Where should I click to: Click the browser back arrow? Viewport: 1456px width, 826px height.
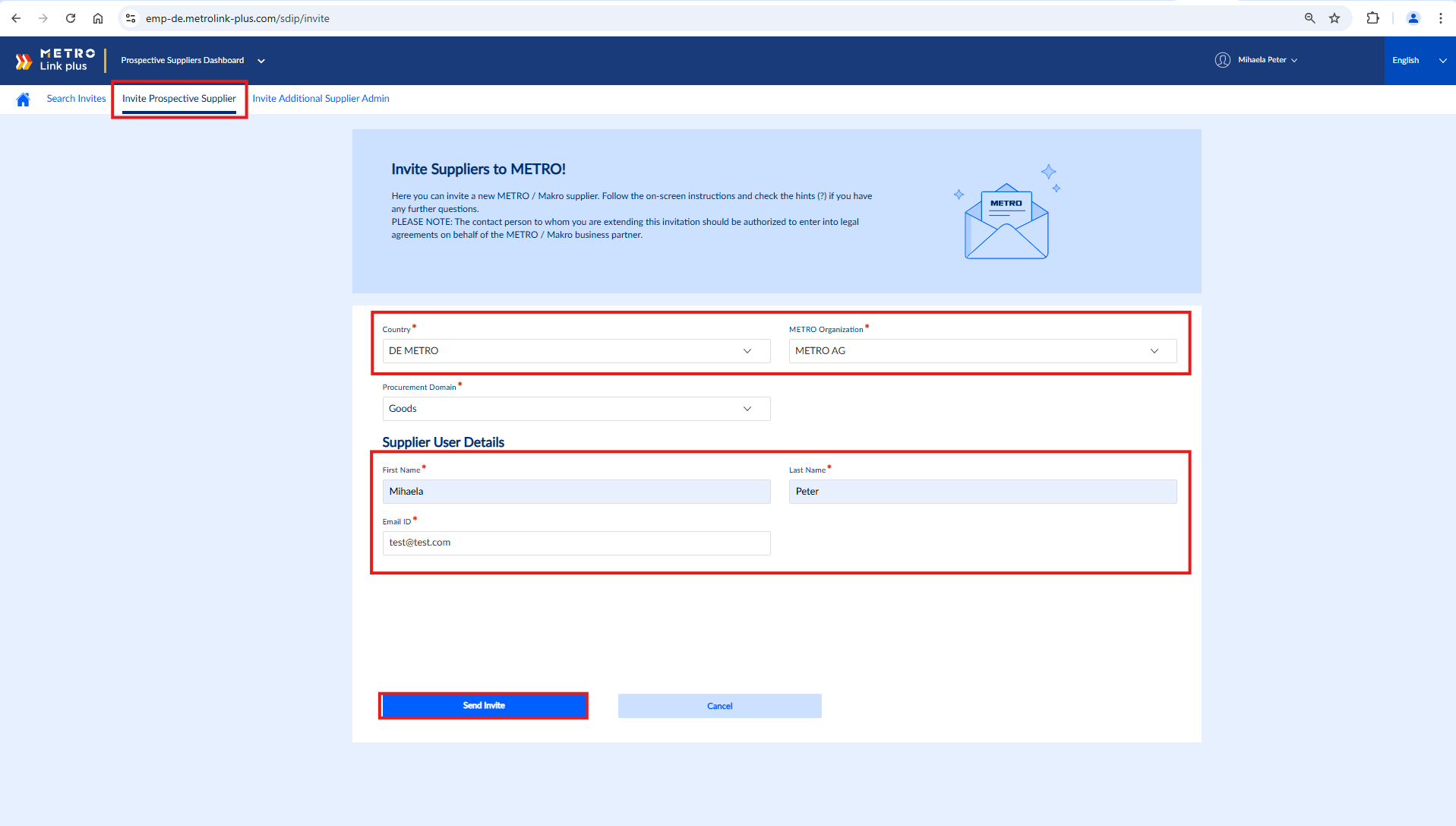[x=16, y=18]
